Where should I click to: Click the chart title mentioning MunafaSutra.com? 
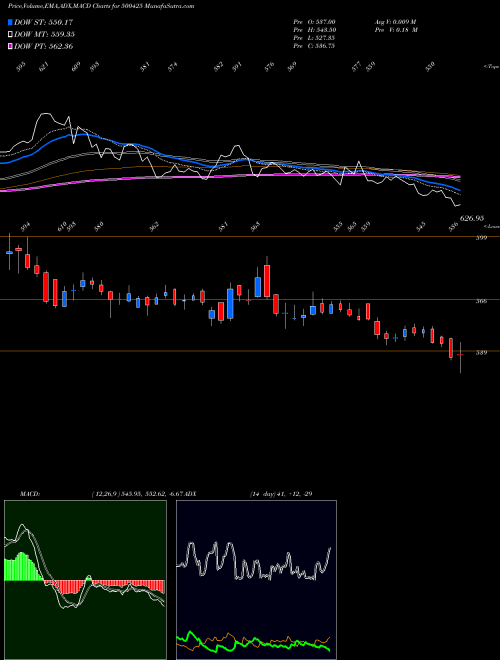(101, 6)
